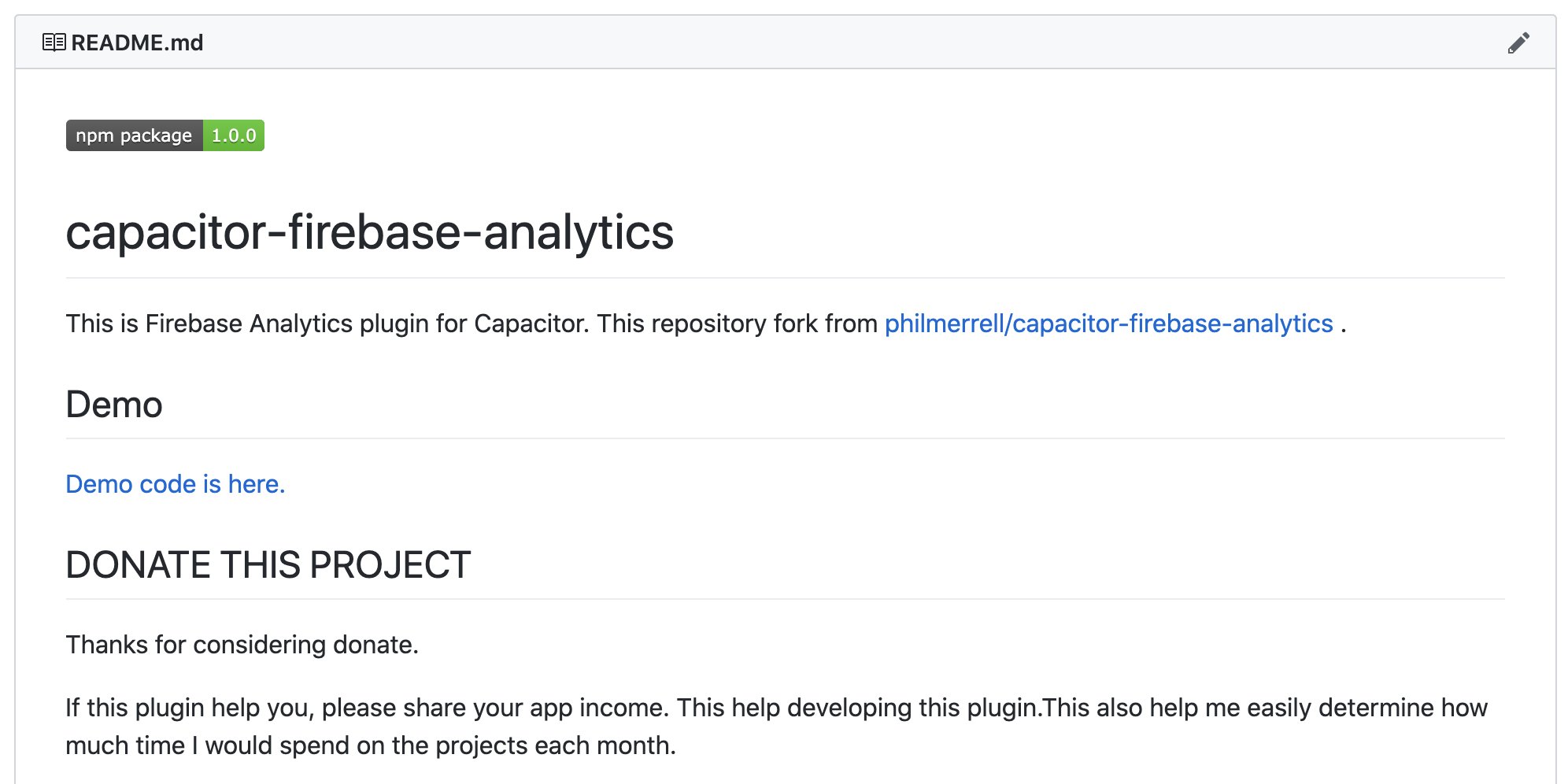1568x784 pixels.
Task: Open the philmerrell/capacitor-firebase-analytics link
Action: click(1108, 324)
